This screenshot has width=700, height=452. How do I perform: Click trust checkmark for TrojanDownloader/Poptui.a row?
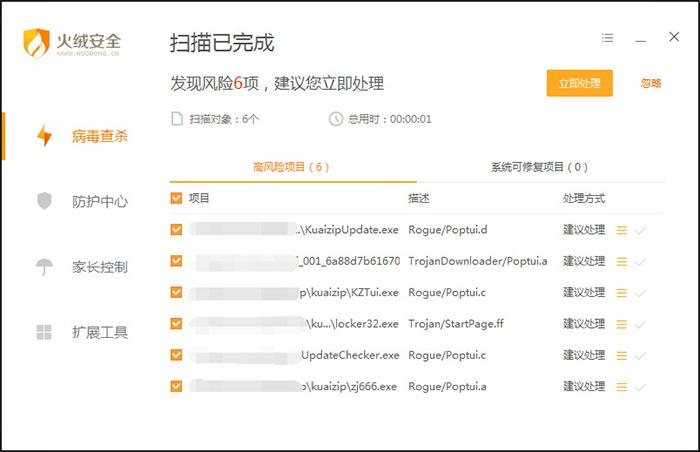(x=640, y=262)
